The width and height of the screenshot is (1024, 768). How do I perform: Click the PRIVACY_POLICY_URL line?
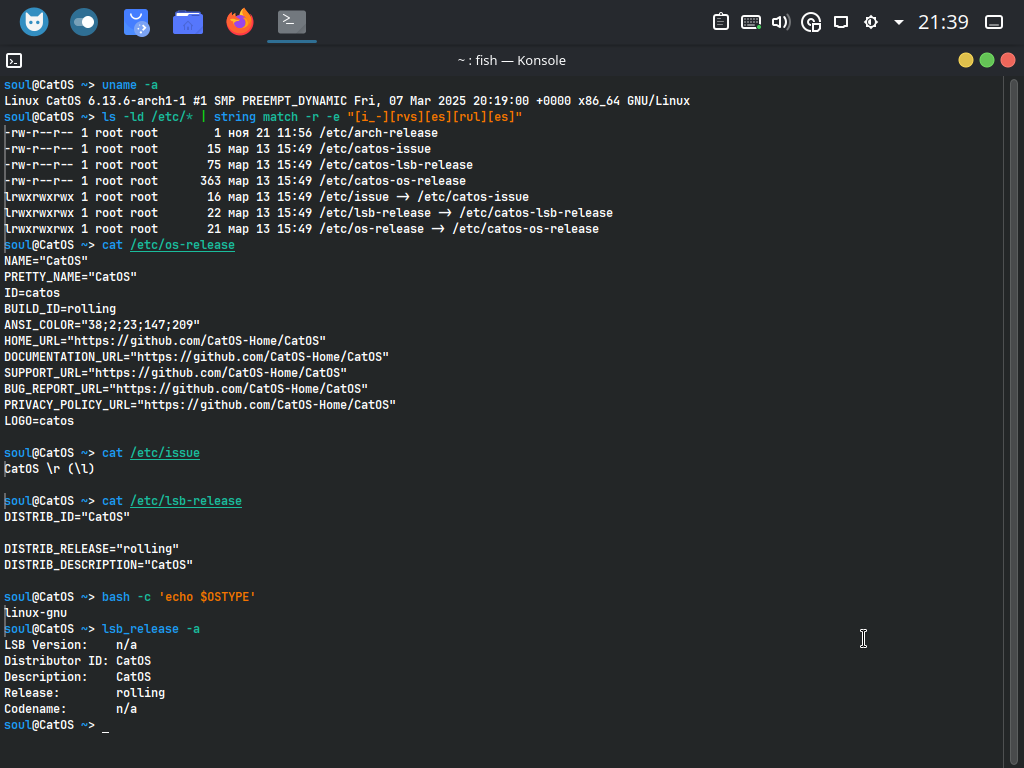click(200, 405)
